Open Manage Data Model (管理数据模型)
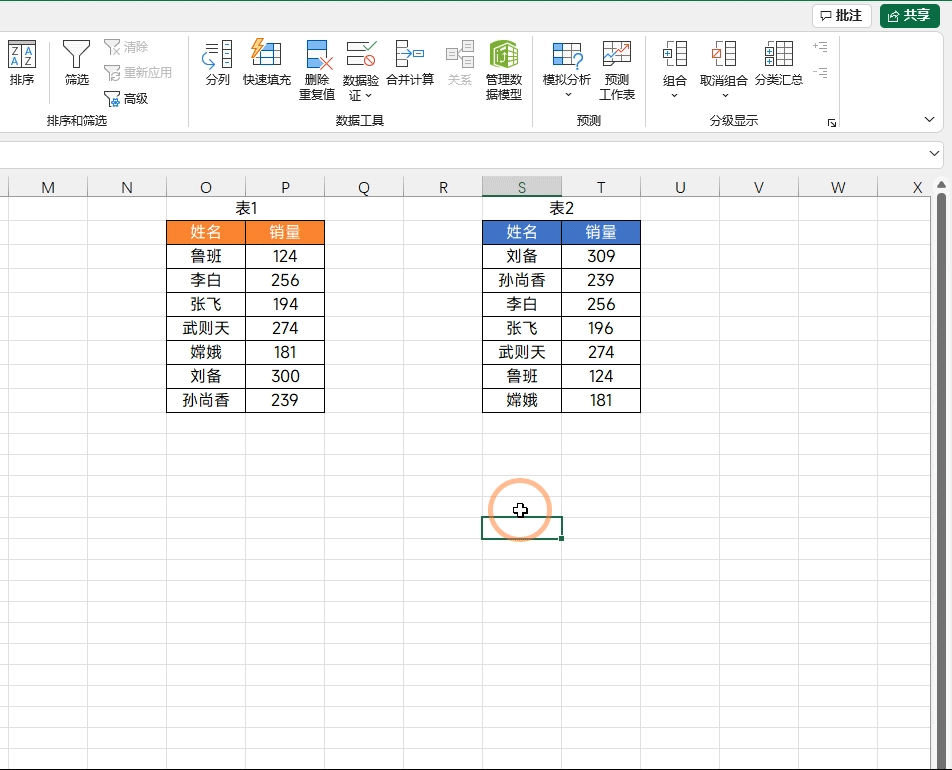This screenshot has height=770, width=952. (504, 70)
